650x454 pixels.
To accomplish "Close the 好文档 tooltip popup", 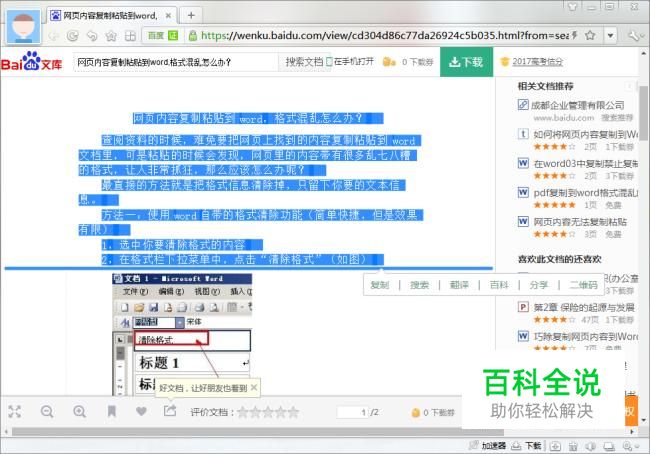I will pyautogui.click(x=254, y=388).
